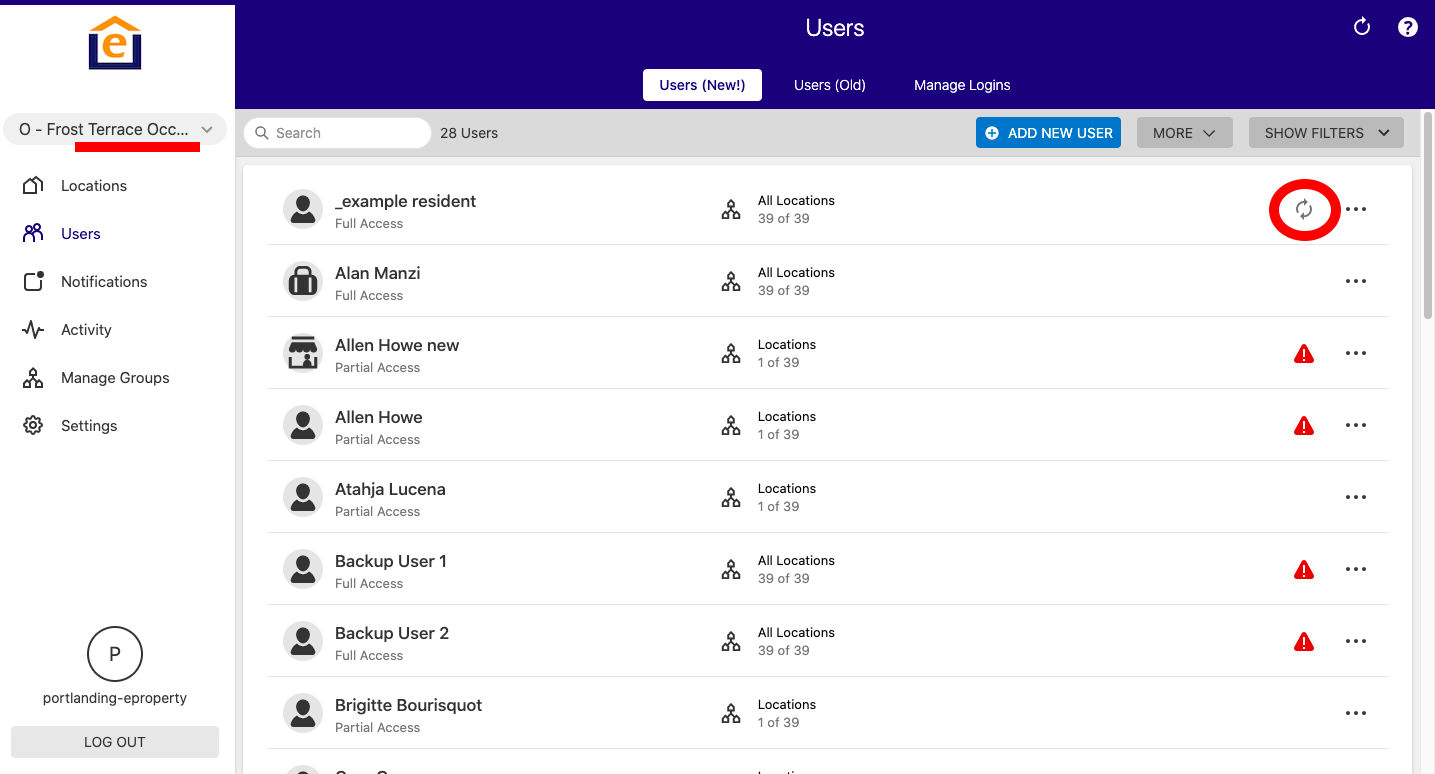Open three-dot menu for Atahja Lucena
This screenshot has height=774, width=1435.
point(1356,497)
